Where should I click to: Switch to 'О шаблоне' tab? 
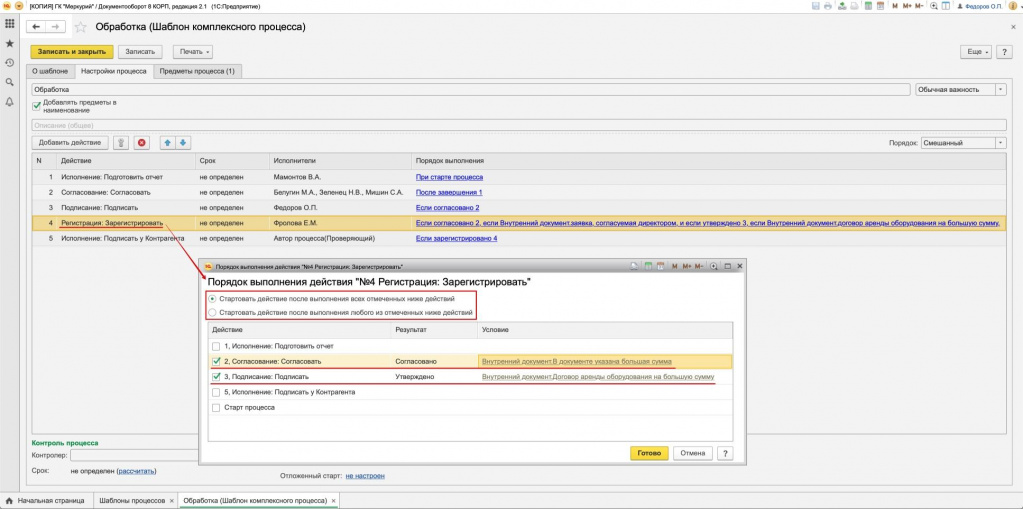pos(50,72)
